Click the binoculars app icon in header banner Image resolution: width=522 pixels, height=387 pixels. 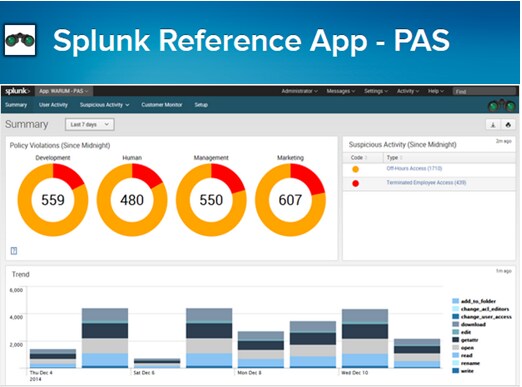[20, 40]
